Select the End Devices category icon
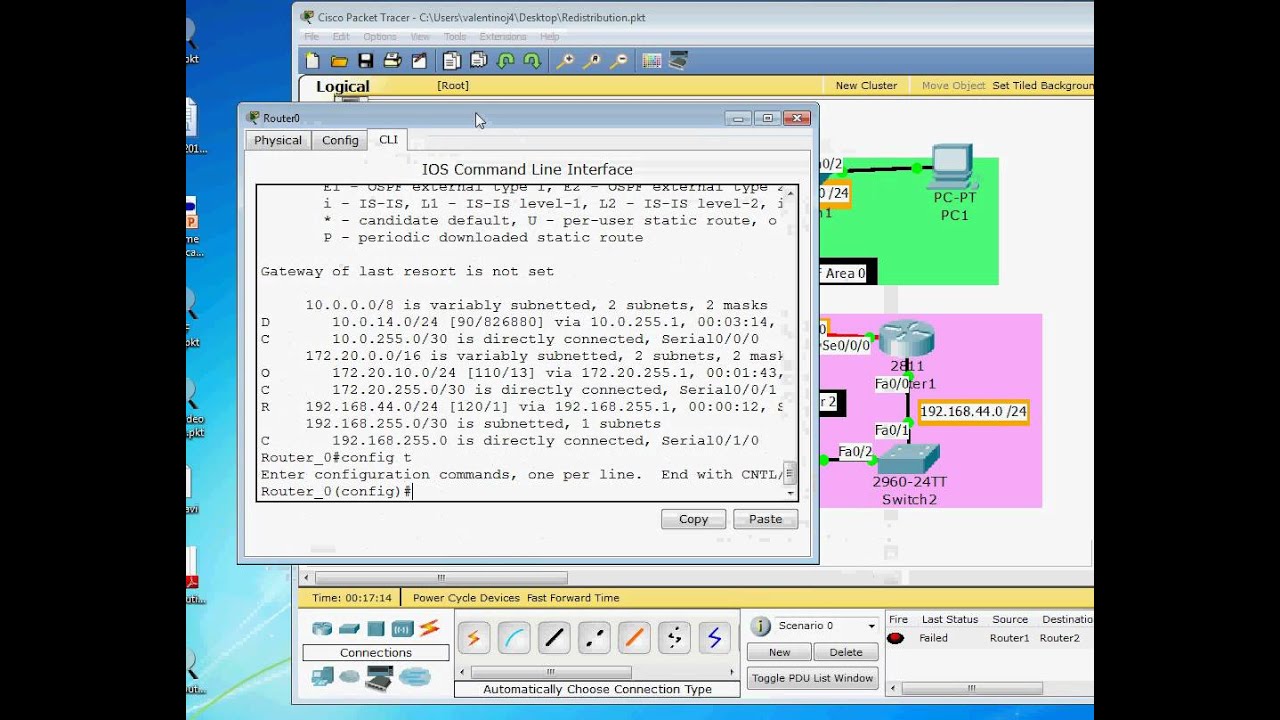This screenshot has width=1280, height=720. pos(322,677)
